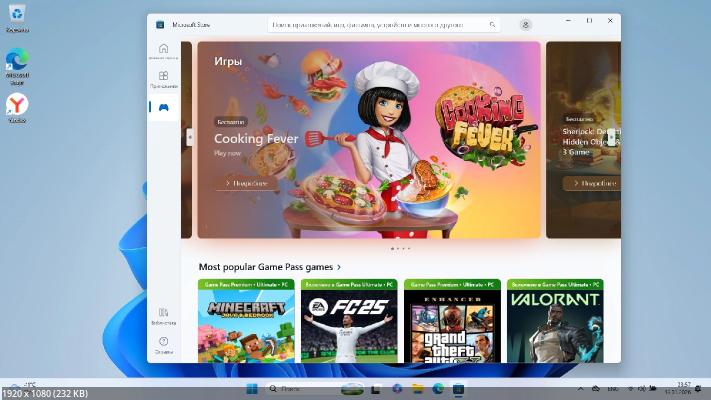Open the Valorant game tile

tap(555, 322)
